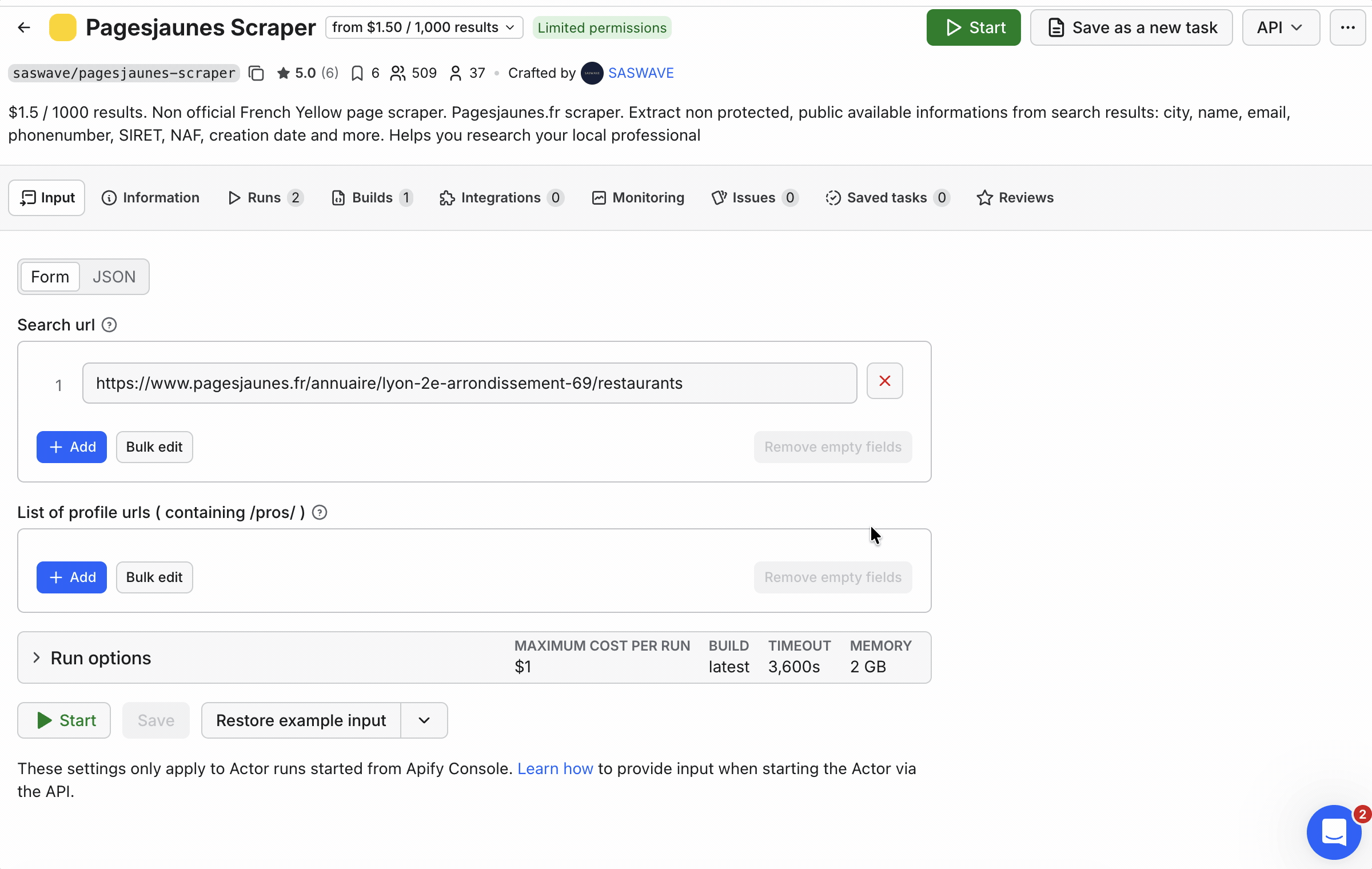Click the green Start button in header
This screenshot has height=869, width=1372.
[x=974, y=27]
